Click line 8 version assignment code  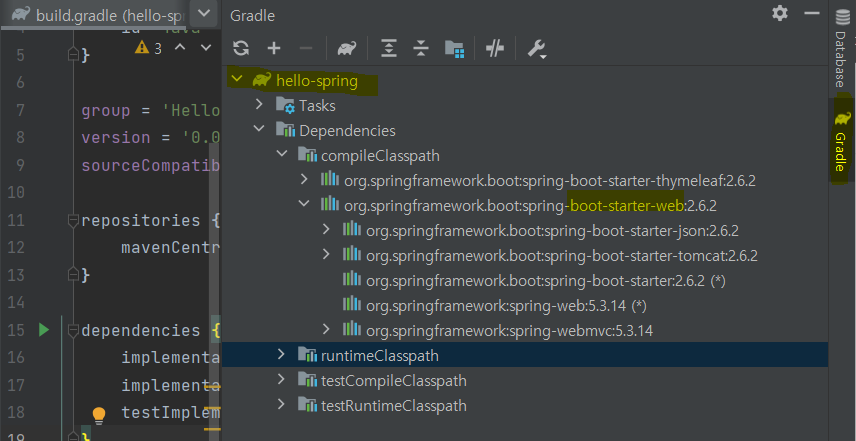point(151,137)
